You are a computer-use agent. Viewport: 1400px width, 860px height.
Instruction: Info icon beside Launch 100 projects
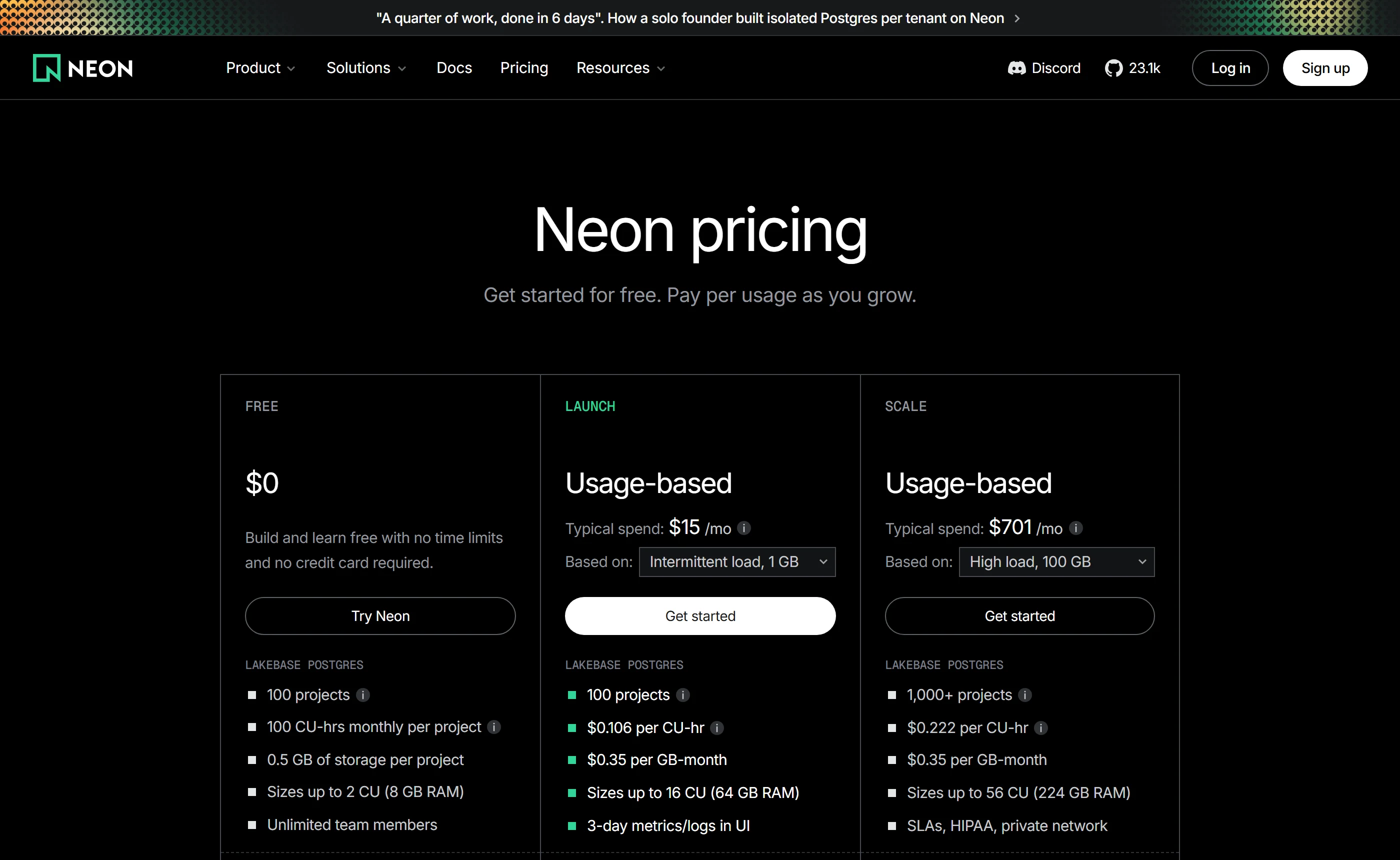[x=683, y=695]
